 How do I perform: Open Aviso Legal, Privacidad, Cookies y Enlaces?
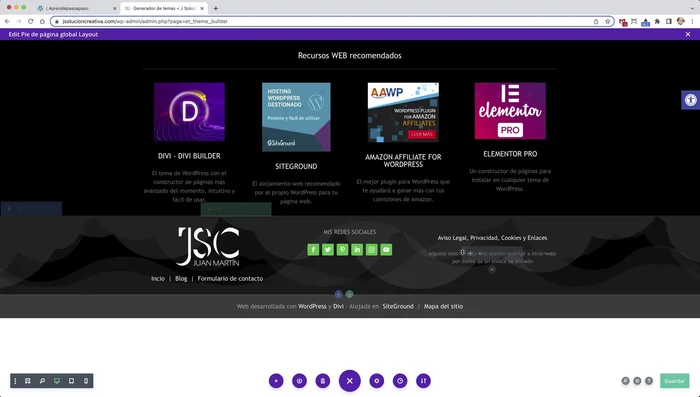pyautogui.click(x=492, y=238)
